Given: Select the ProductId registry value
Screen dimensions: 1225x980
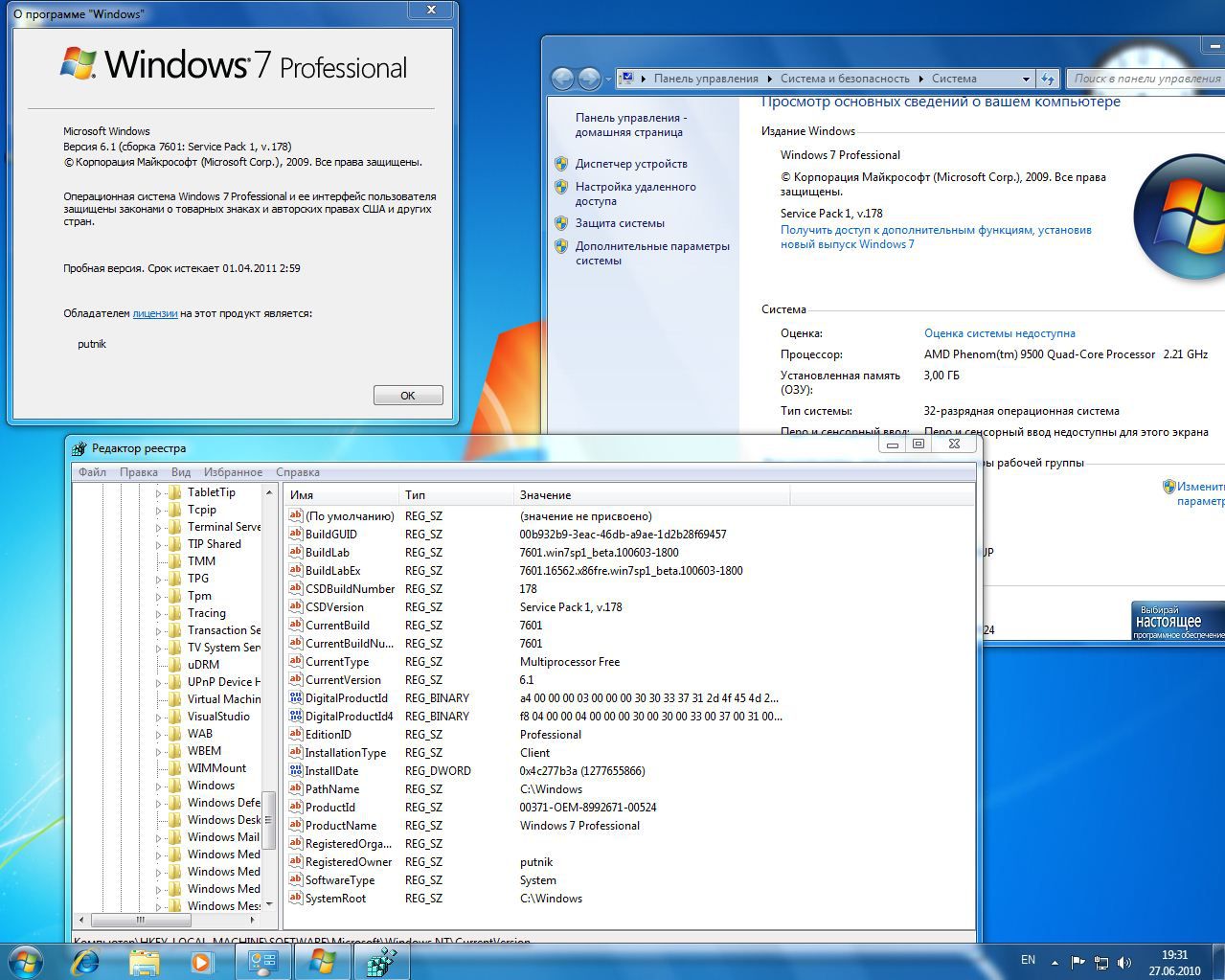Looking at the screenshot, I should point(329,808).
